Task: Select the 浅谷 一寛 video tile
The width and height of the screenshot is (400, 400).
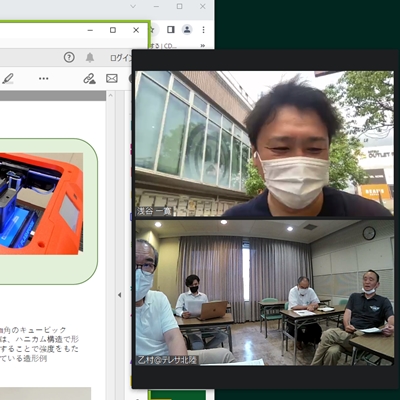Action: (x=264, y=144)
